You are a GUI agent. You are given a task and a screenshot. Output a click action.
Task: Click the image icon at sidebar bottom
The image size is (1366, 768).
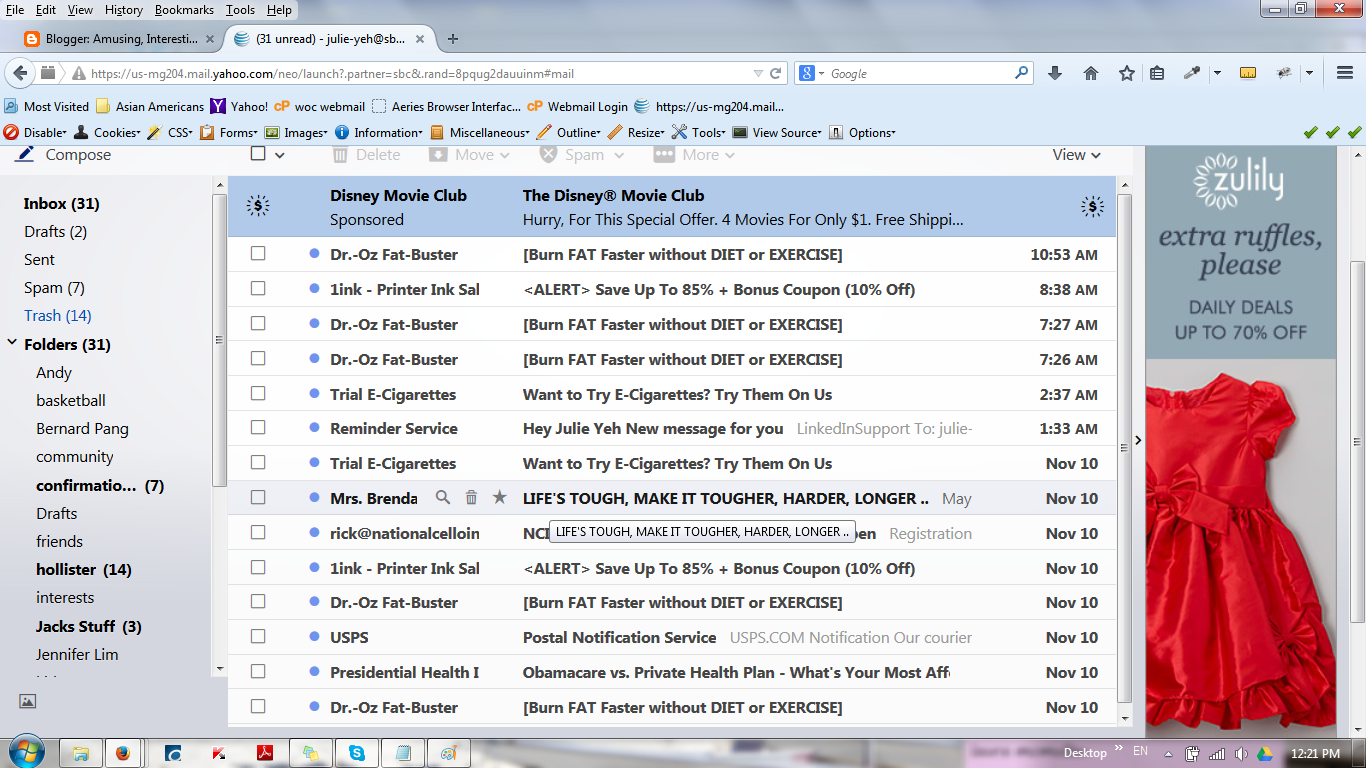coord(27,702)
